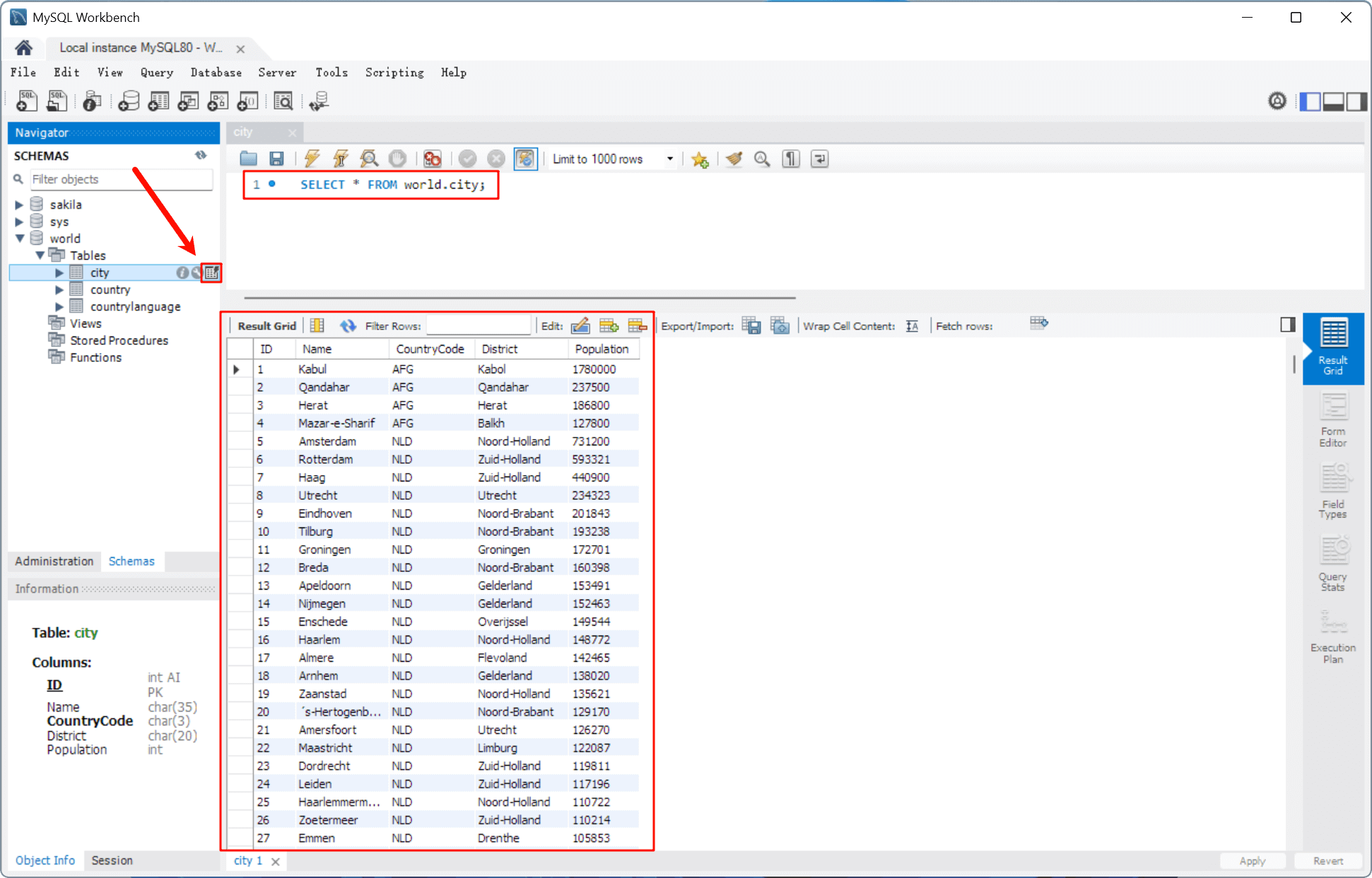This screenshot has width=1372, height=878.
Task: Open Form Editor view
Action: pos(1333,421)
